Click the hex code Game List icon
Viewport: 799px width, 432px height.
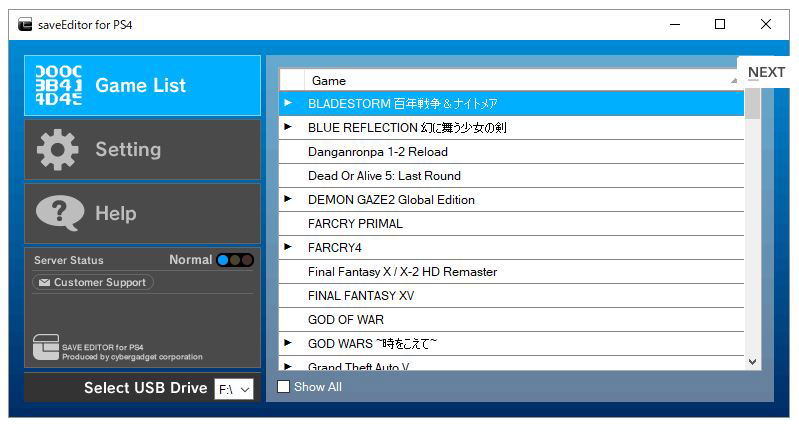(58, 86)
